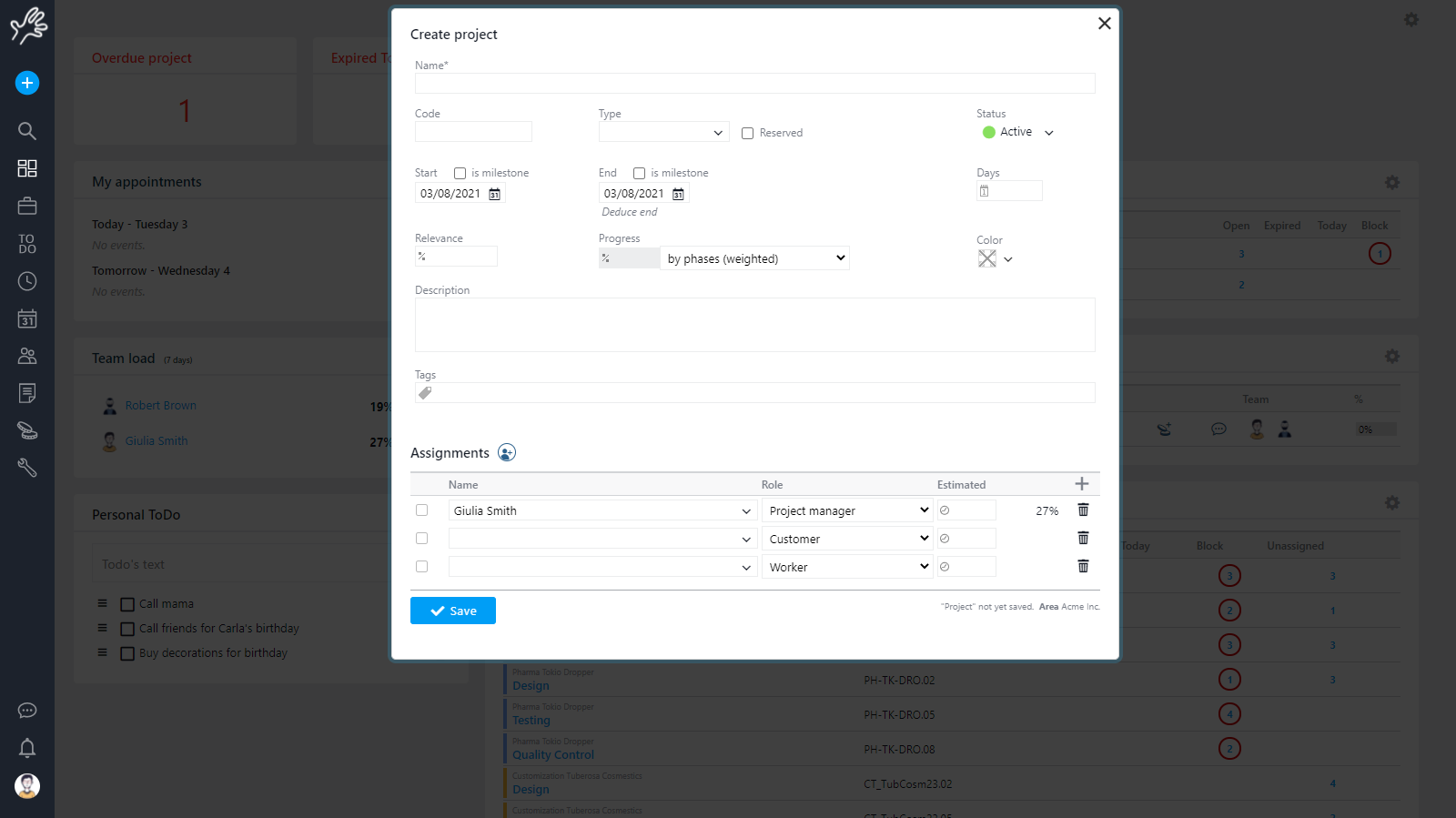
Task: Open the calendar section in sidebar
Action: point(27,318)
